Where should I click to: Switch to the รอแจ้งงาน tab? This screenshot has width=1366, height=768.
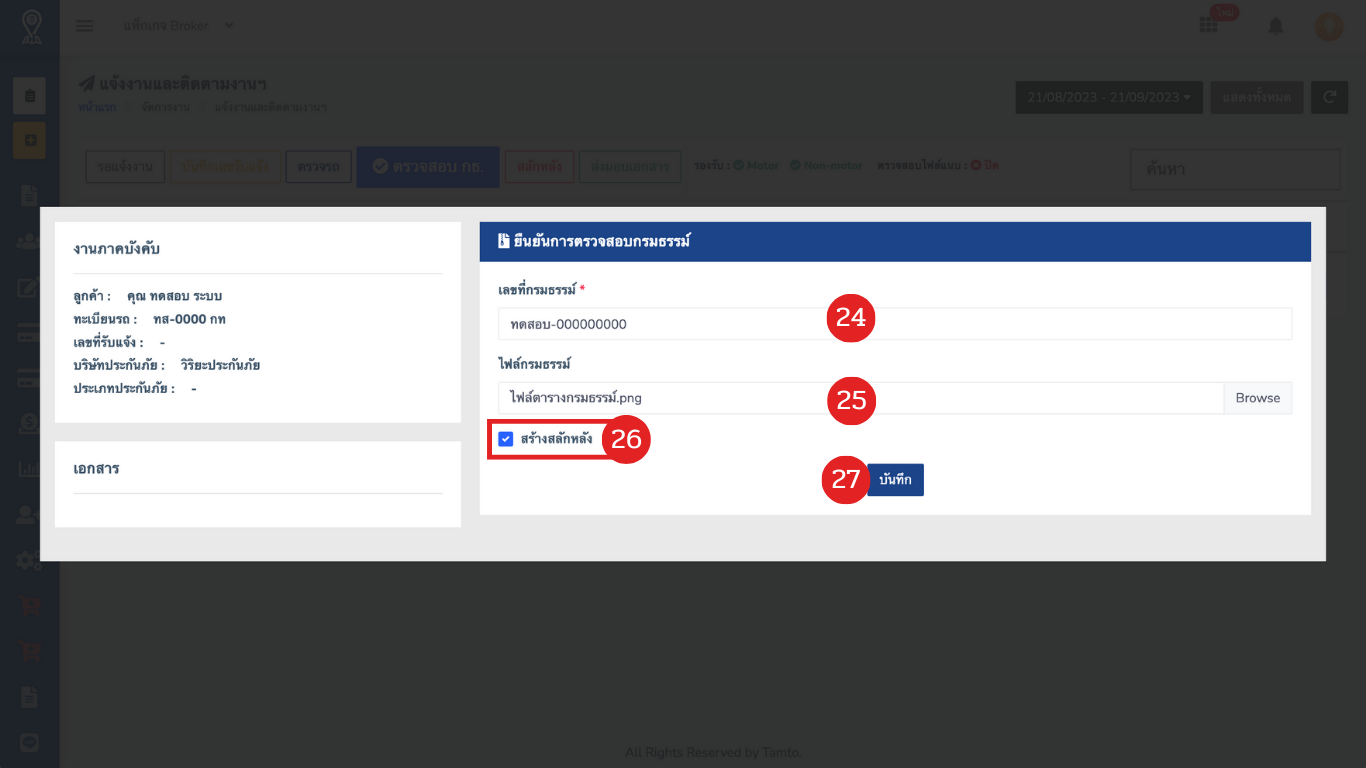(126, 167)
